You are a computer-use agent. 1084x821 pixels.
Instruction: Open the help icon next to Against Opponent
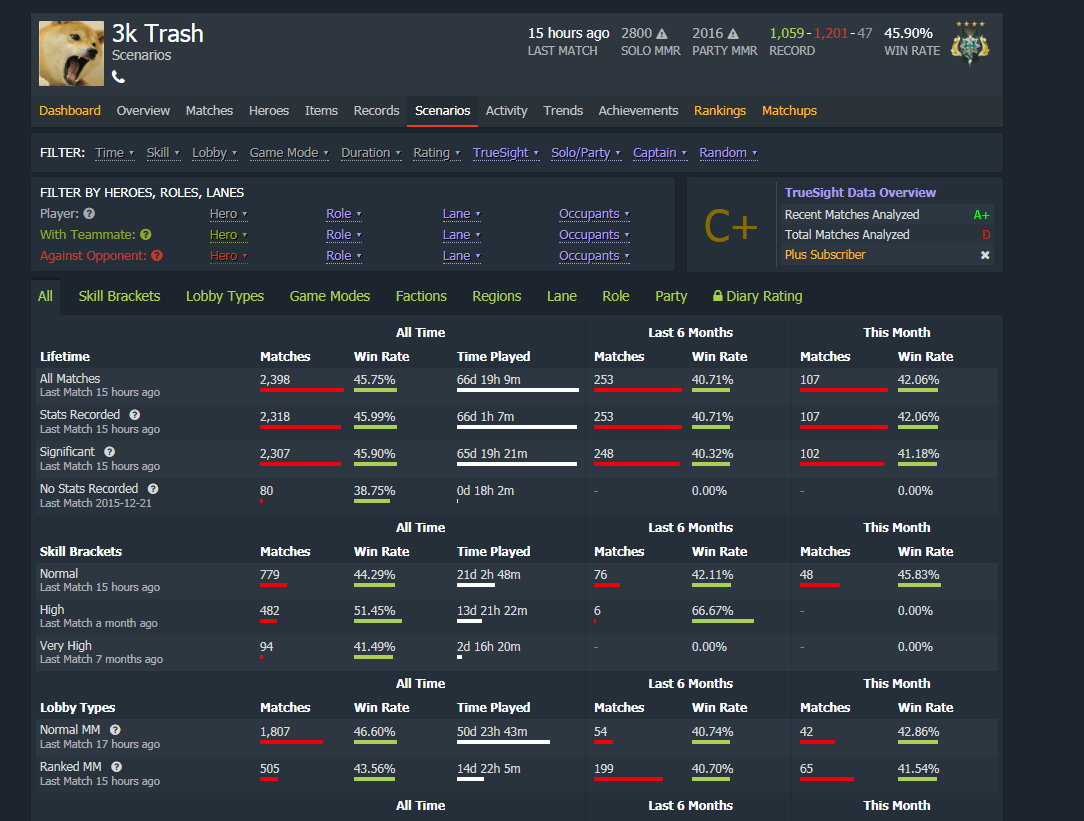157,255
